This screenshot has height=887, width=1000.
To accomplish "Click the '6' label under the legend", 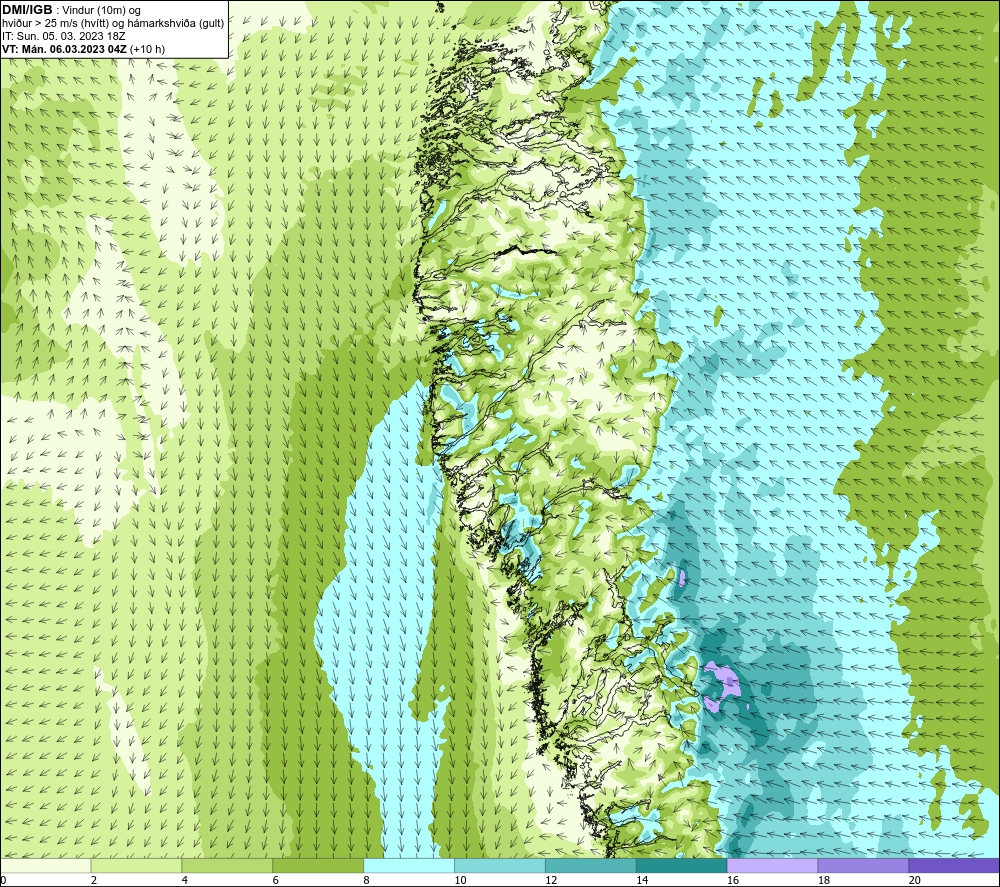I will point(276,880).
